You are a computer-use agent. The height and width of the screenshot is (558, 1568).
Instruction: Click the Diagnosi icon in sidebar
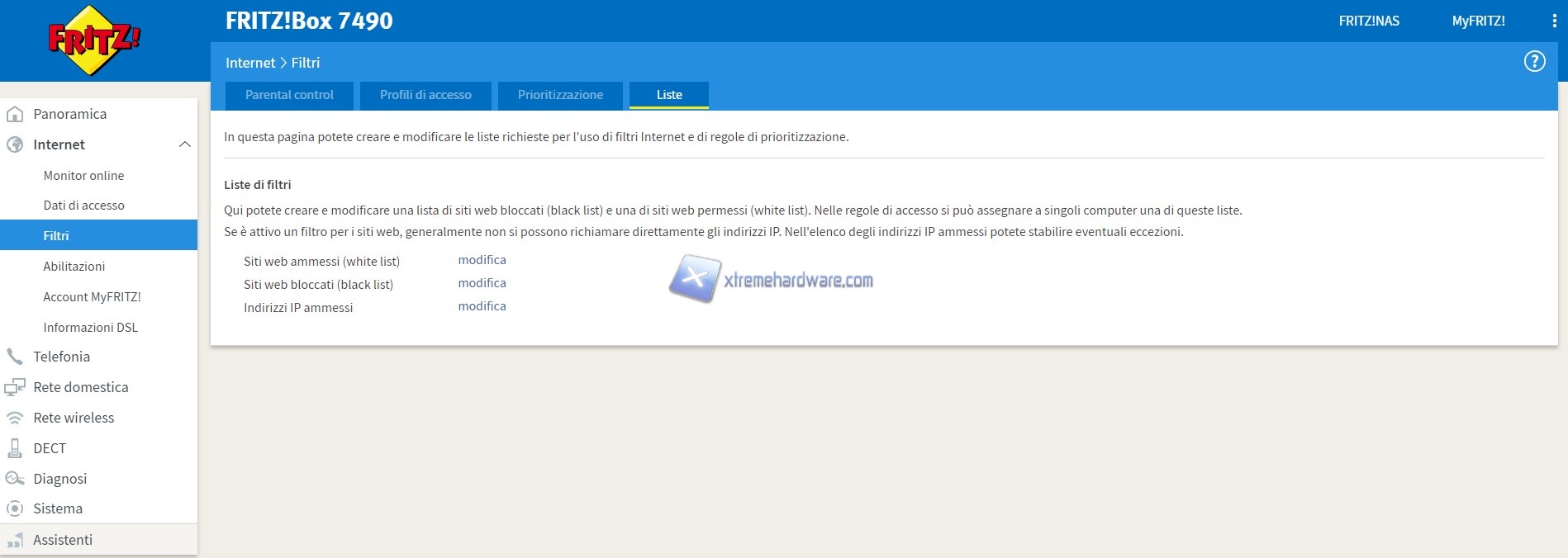[15, 479]
